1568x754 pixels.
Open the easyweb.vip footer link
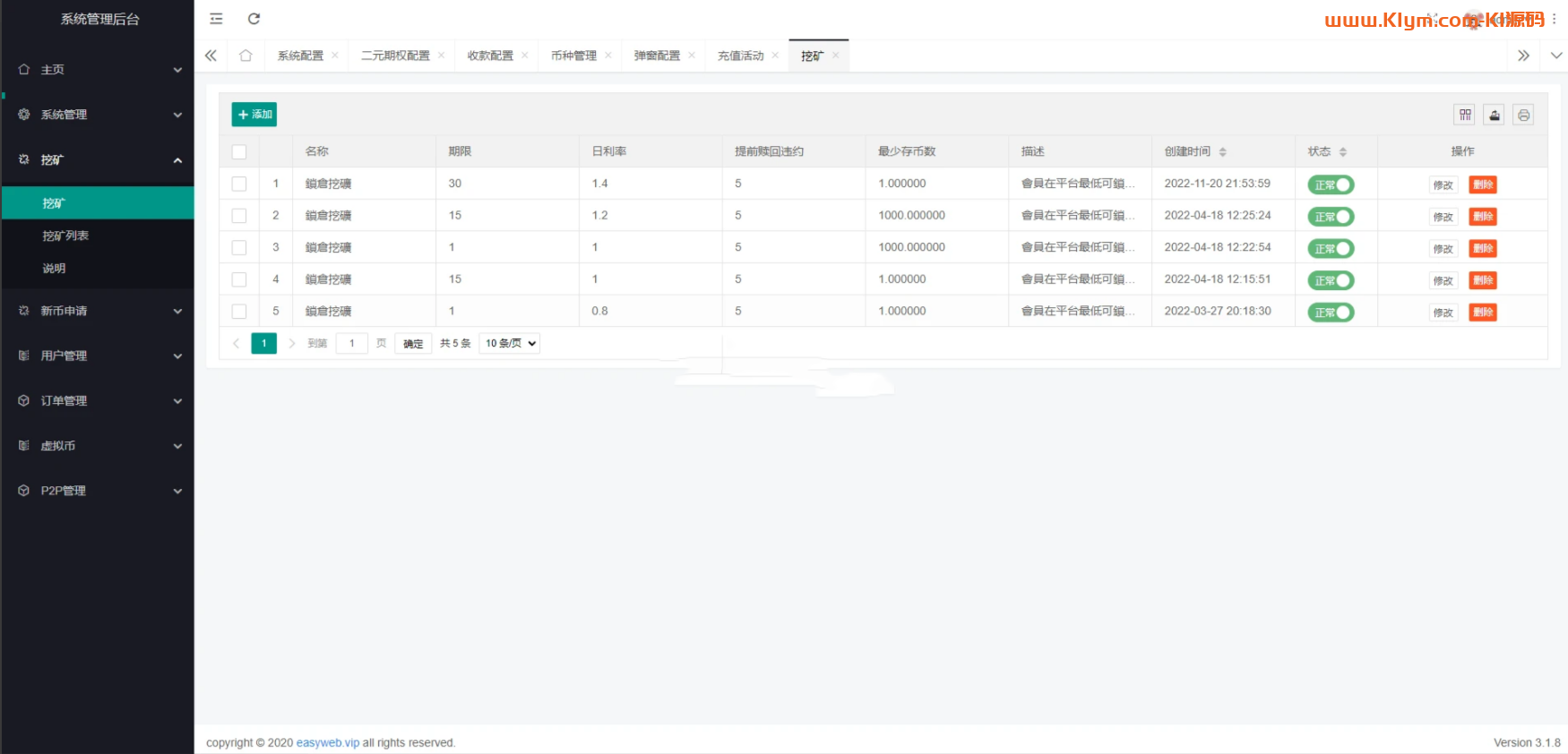328,742
